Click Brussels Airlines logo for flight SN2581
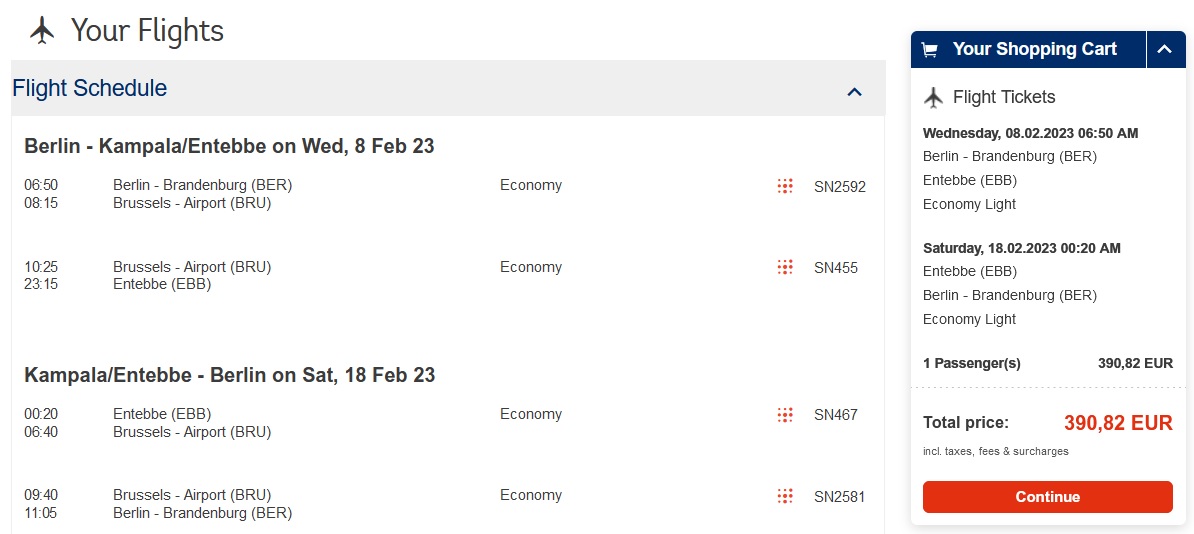Image resolution: width=1194 pixels, height=534 pixels. [x=785, y=496]
